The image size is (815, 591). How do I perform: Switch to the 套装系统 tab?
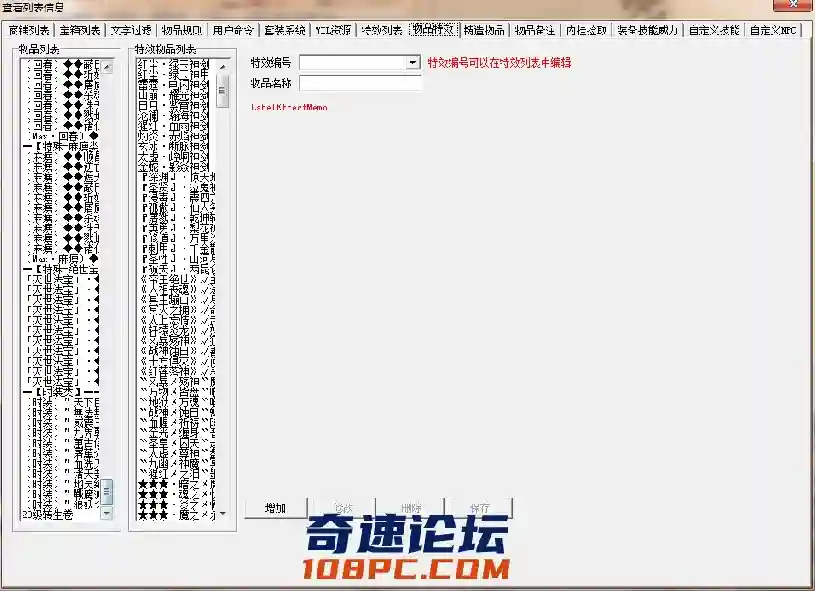tap(284, 30)
